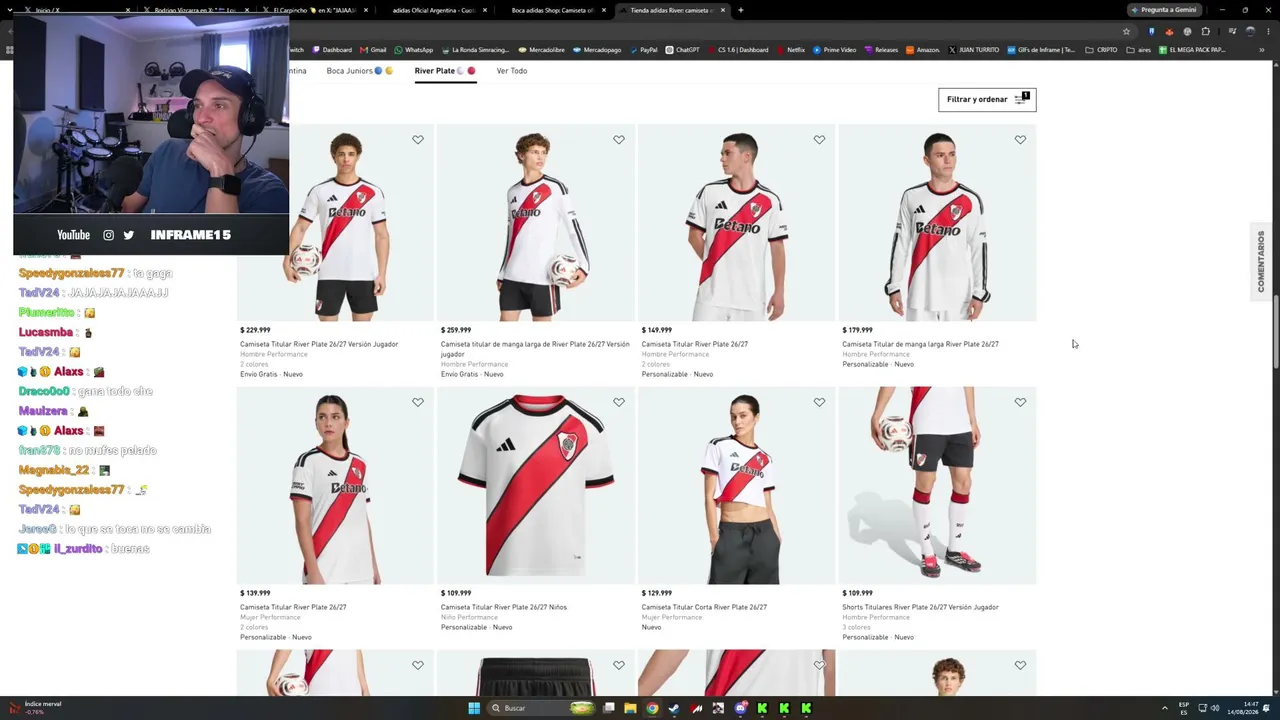This screenshot has width=1280, height=720.
Task: Toggle wishlist heart on the Niños jersey
Action: [x=619, y=402]
